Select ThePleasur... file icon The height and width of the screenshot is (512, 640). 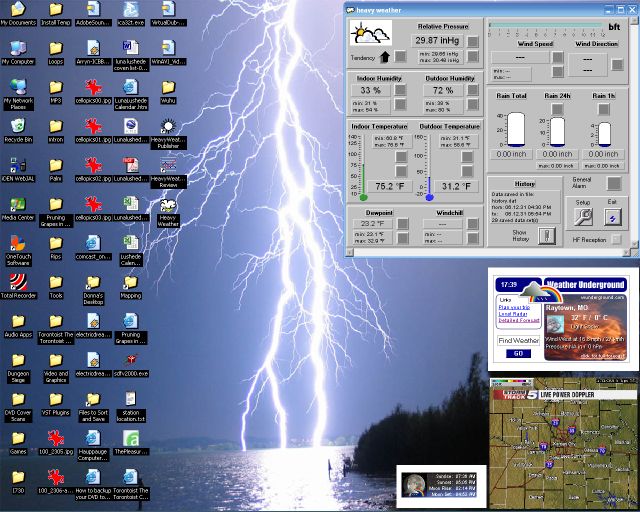coord(131,443)
